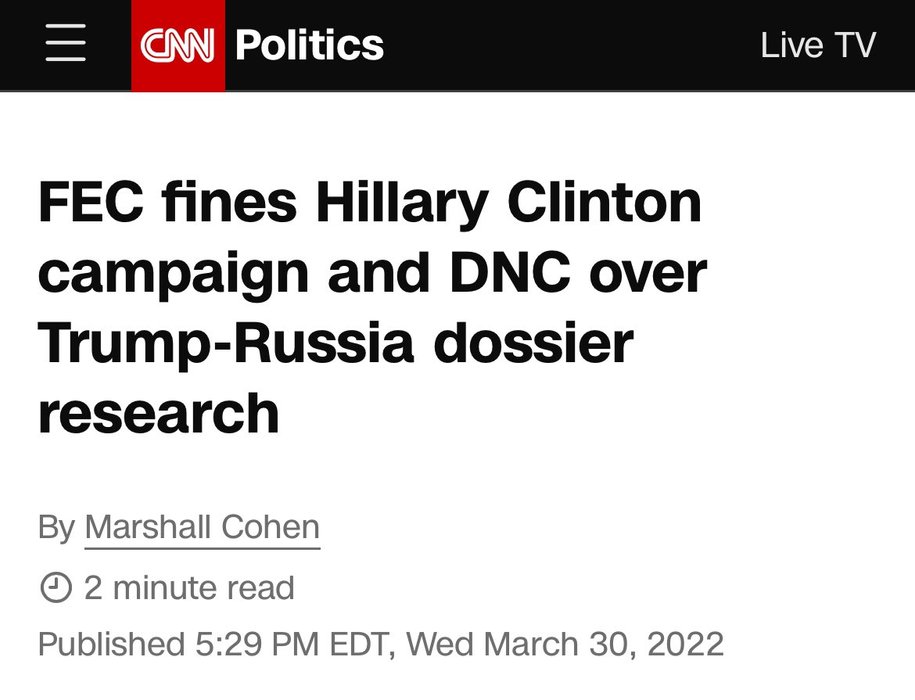915x700 pixels.
Task: Open Live TV
Action: coord(818,45)
